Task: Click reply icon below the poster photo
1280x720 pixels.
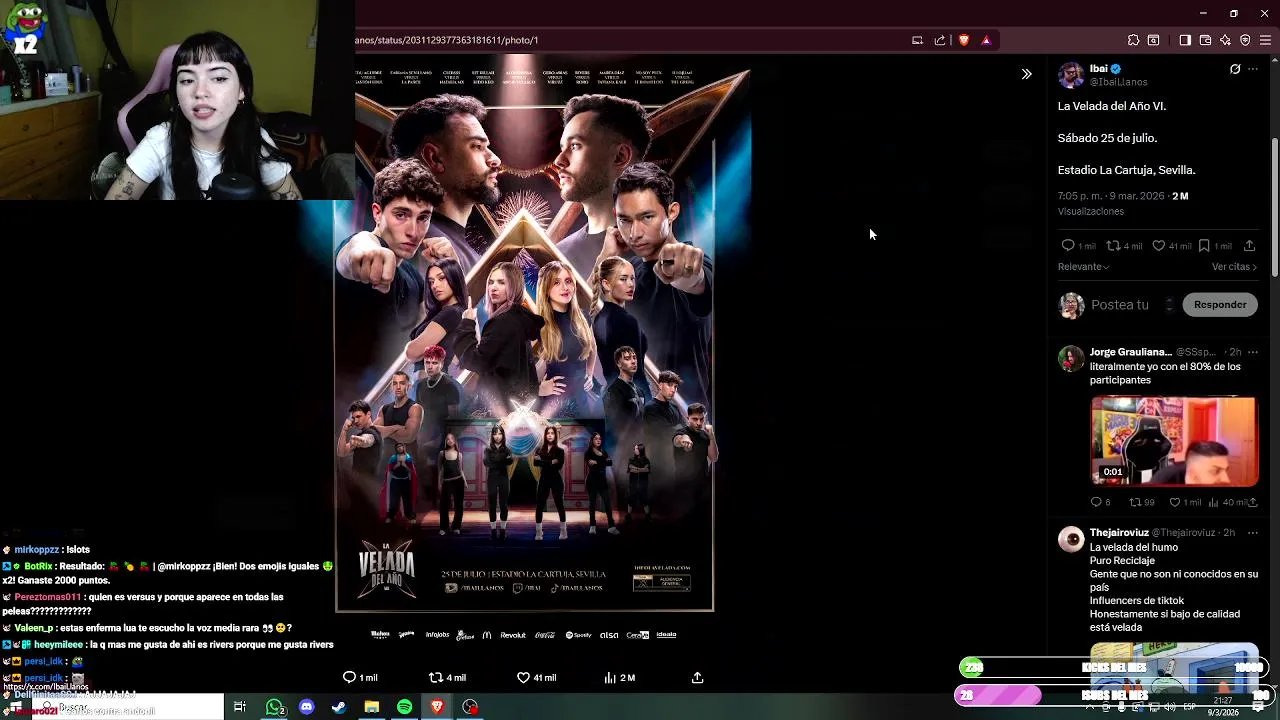Action: (x=349, y=677)
